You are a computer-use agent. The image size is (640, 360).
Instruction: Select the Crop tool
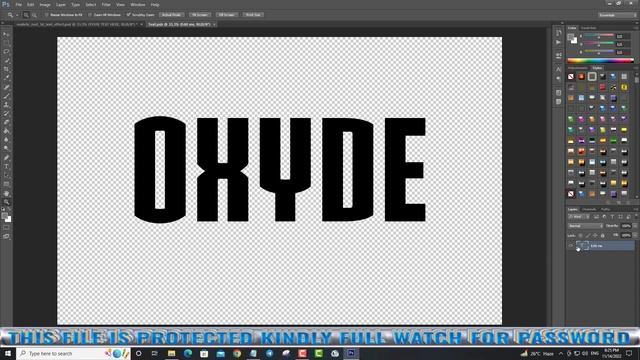[x=6, y=69]
